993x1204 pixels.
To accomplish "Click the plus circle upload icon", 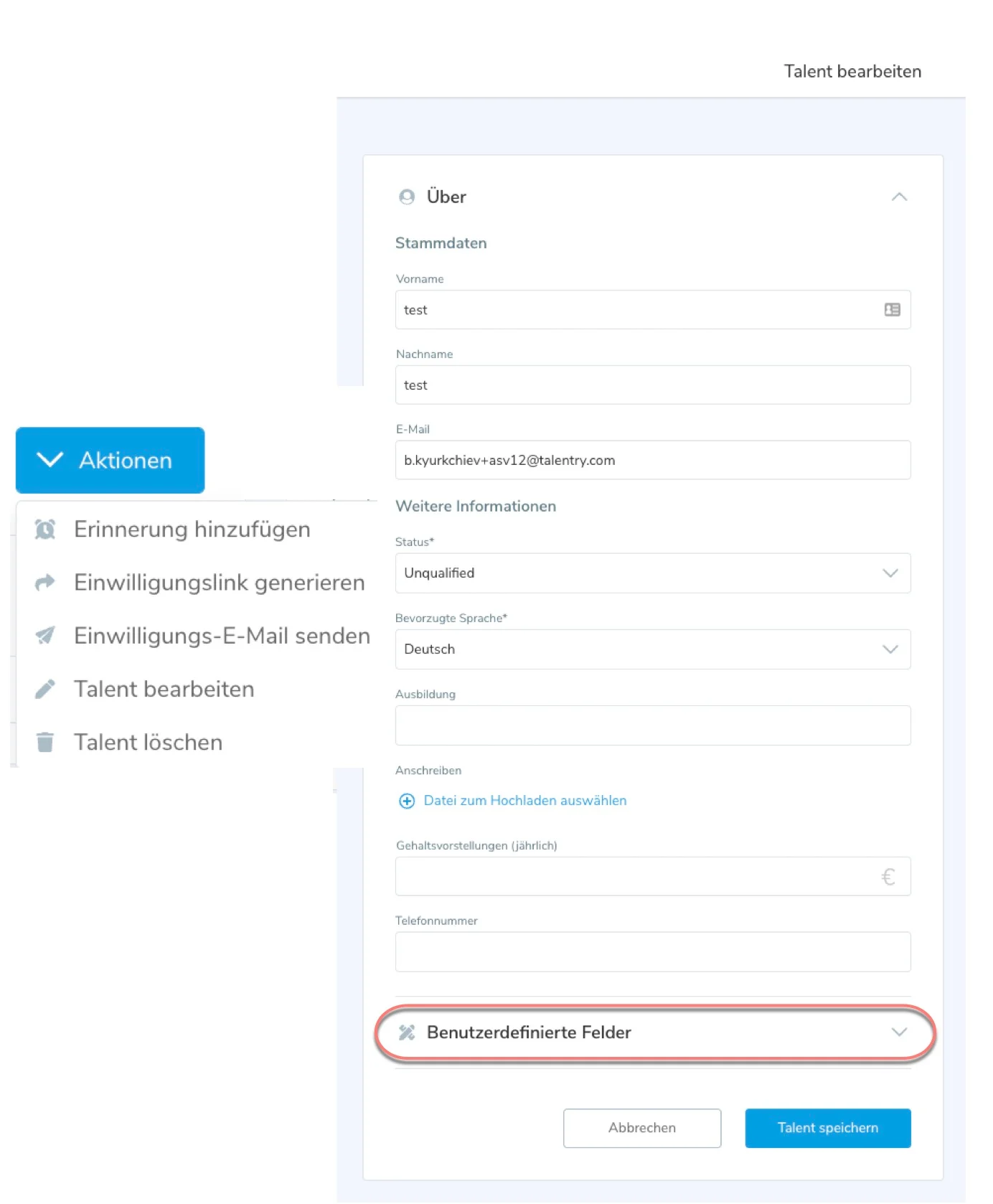I will click(407, 801).
